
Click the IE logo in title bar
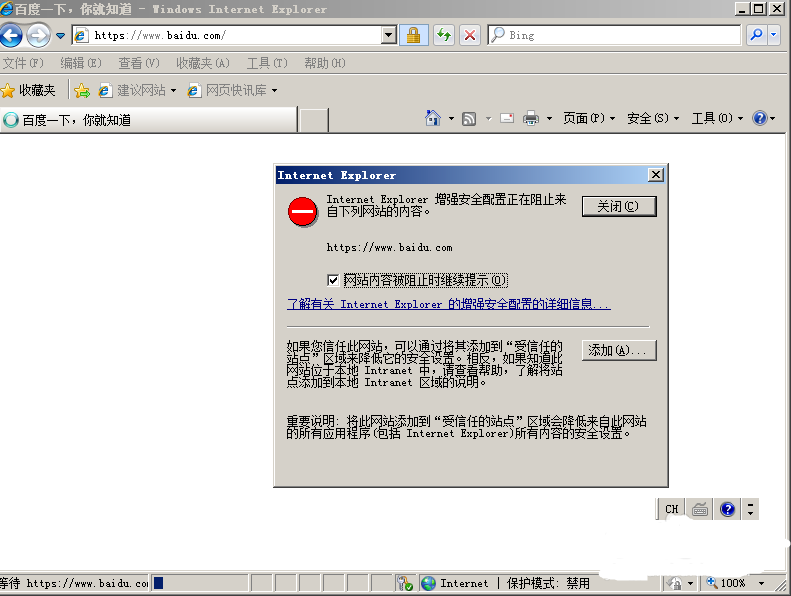pos(6,8)
